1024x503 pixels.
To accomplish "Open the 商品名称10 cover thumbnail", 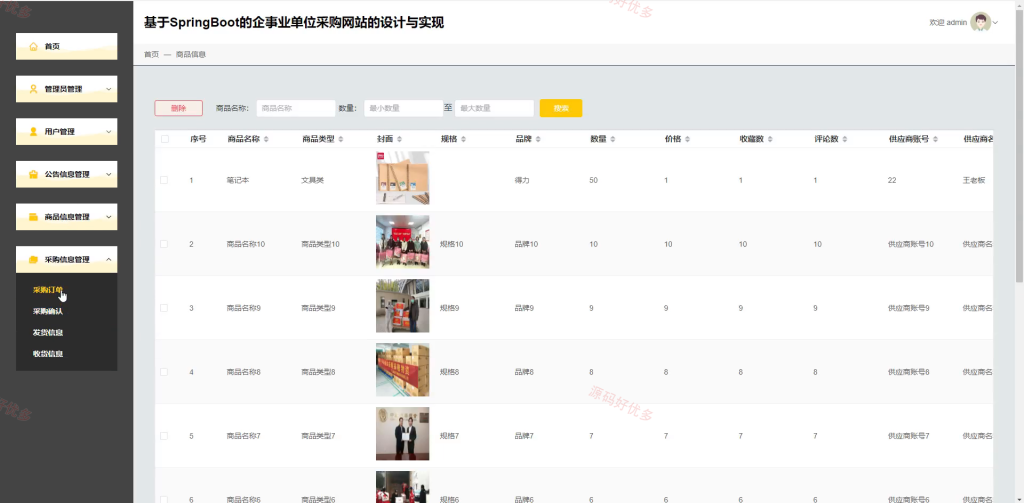I will (402, 242).
